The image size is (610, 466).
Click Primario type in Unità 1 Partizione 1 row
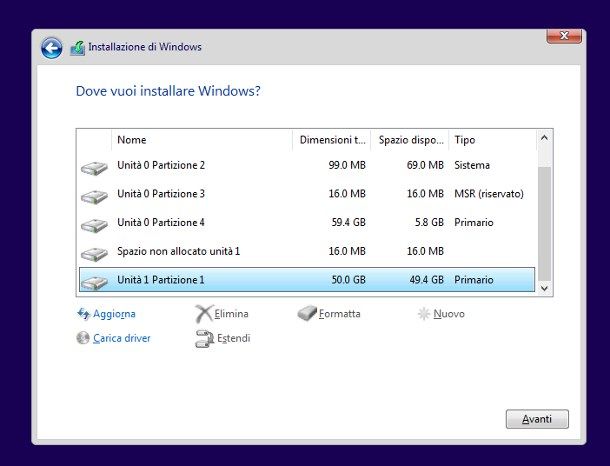tap(474, 280)
